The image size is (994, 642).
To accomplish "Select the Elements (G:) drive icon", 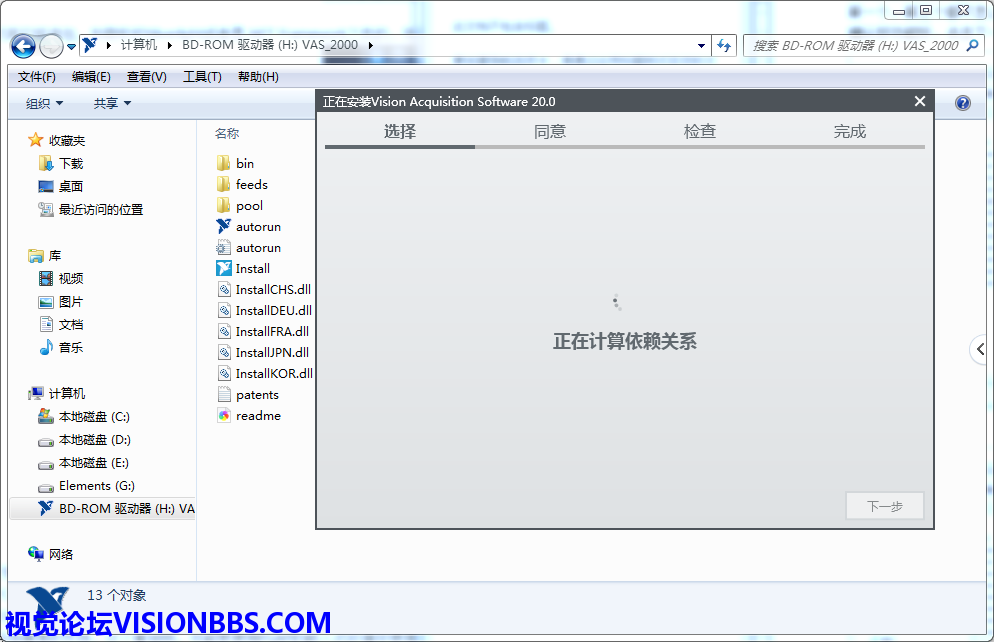I will click(x=45, y=486).
